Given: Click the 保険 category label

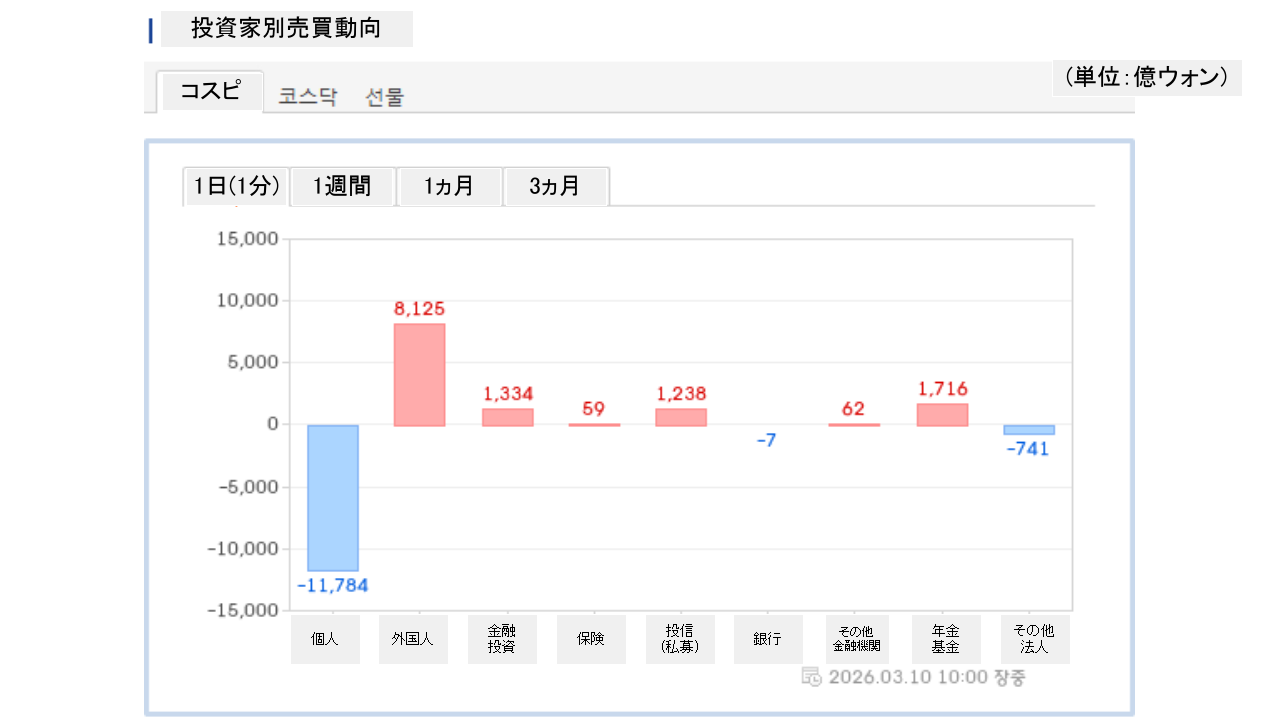Looking at the screenshot, I should coord(591,639).
